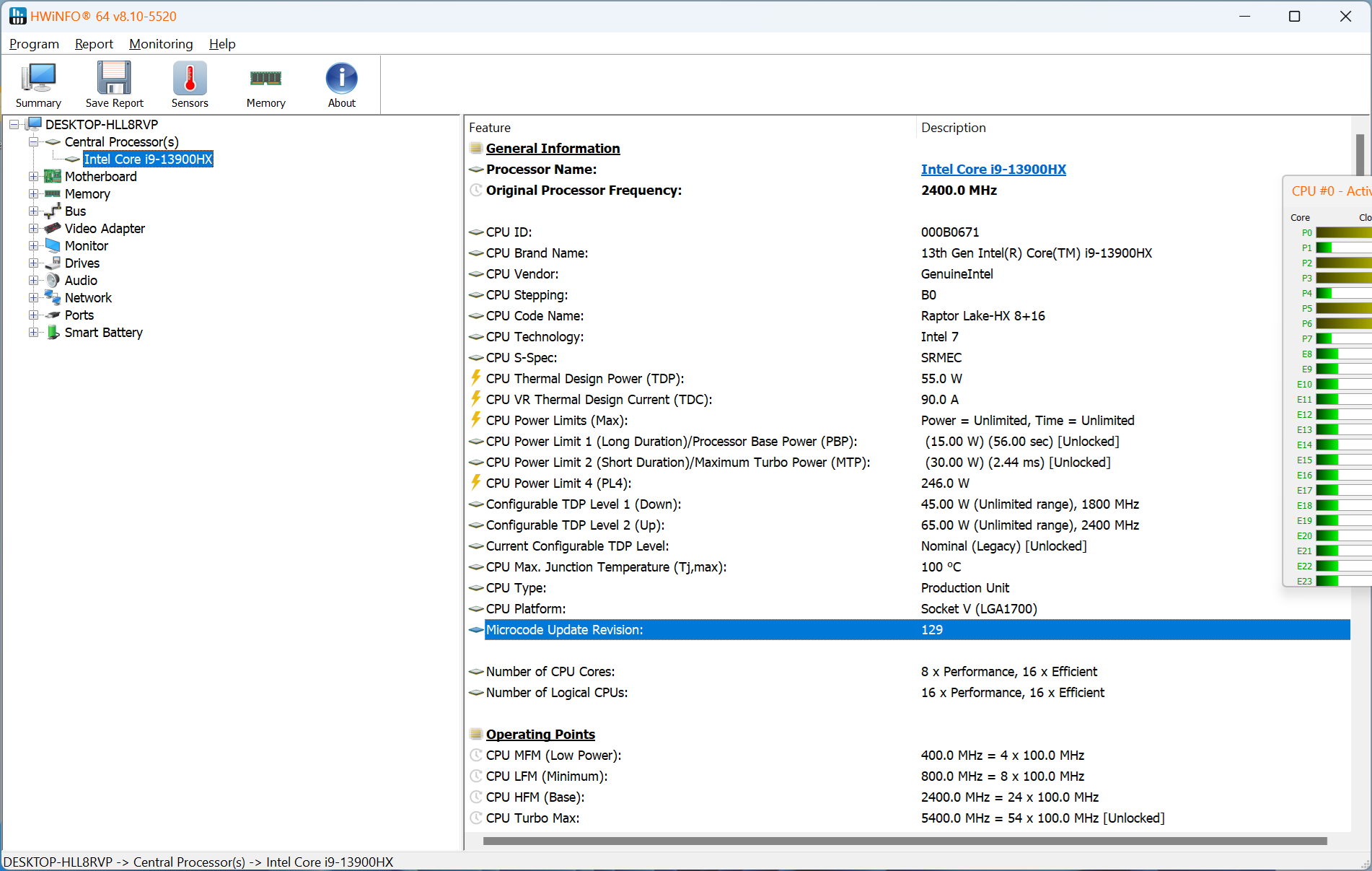The height and width of the screenshot is (871, 1372).
Task: Click the Drives tree node icon
Action: (x=53, y=263)
